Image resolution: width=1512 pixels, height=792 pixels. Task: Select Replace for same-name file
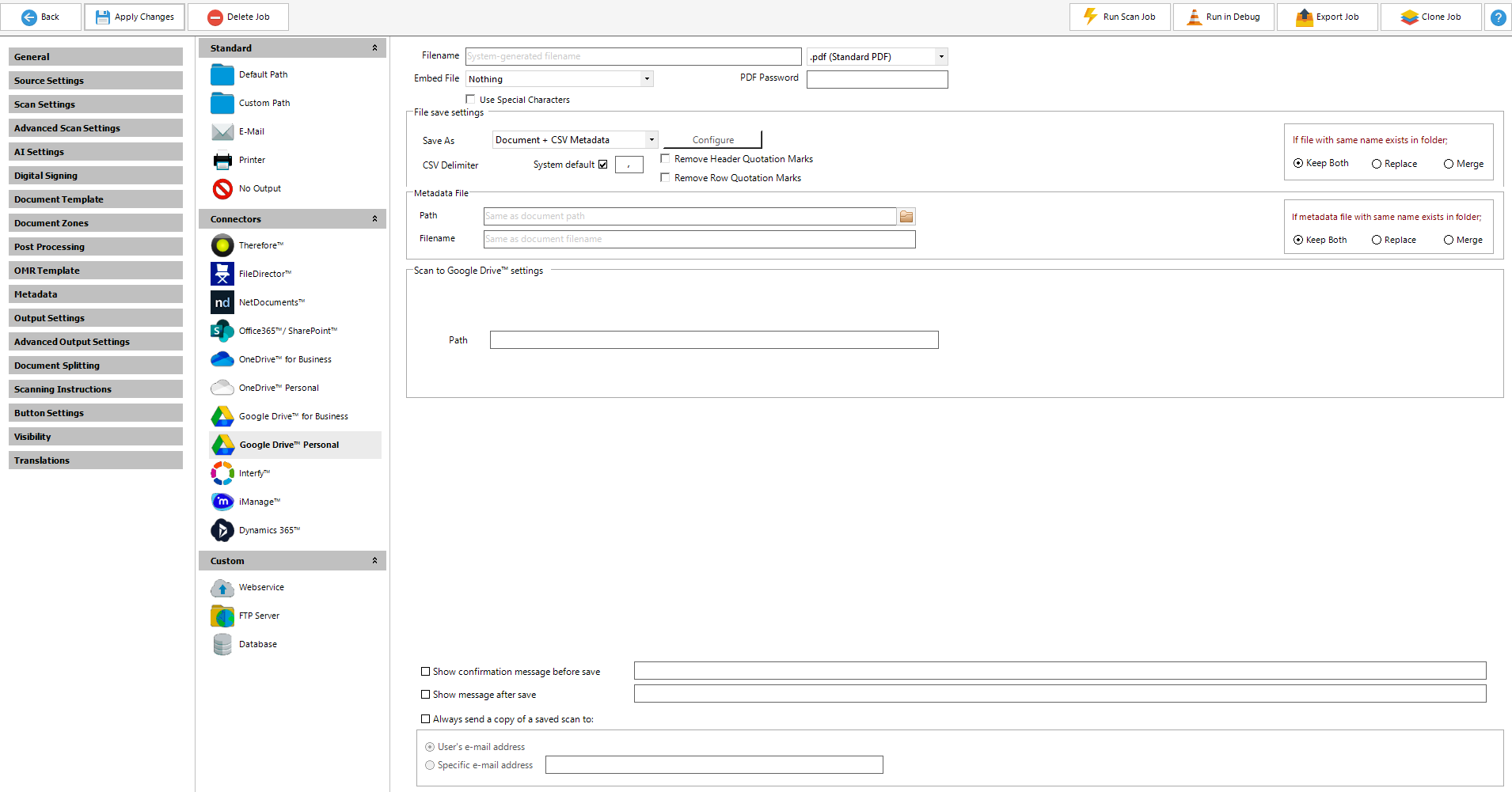click(x=1377, y=164)
